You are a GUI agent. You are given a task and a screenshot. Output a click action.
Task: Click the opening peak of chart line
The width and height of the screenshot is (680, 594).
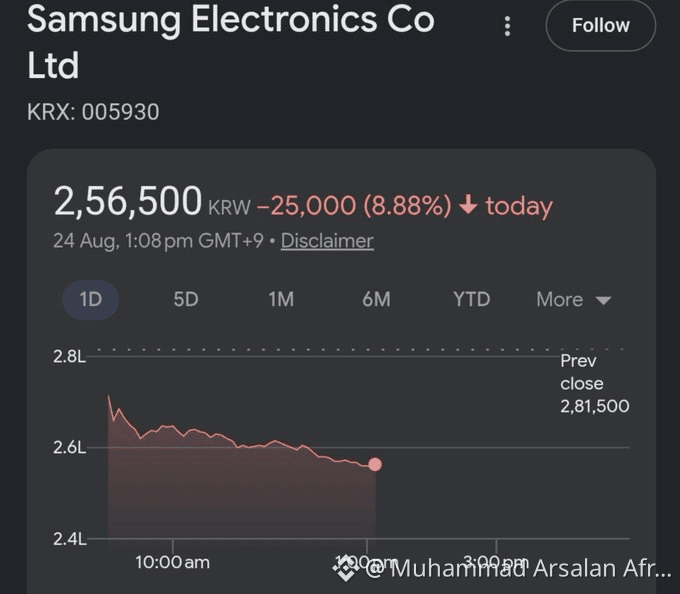point(108,396)
